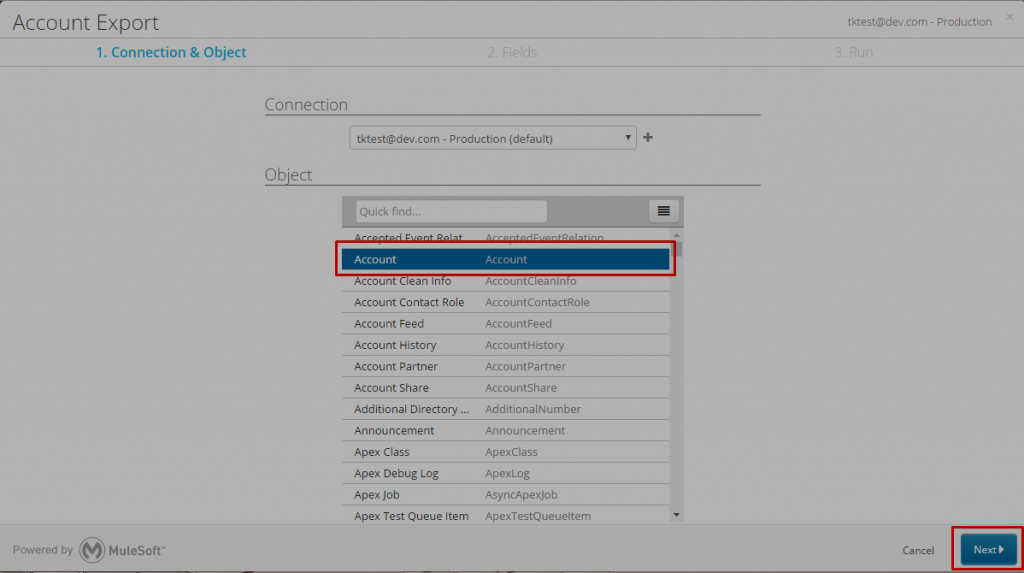Select the Apex Debug Log row
1024x573 pixels.
[505, 474]
